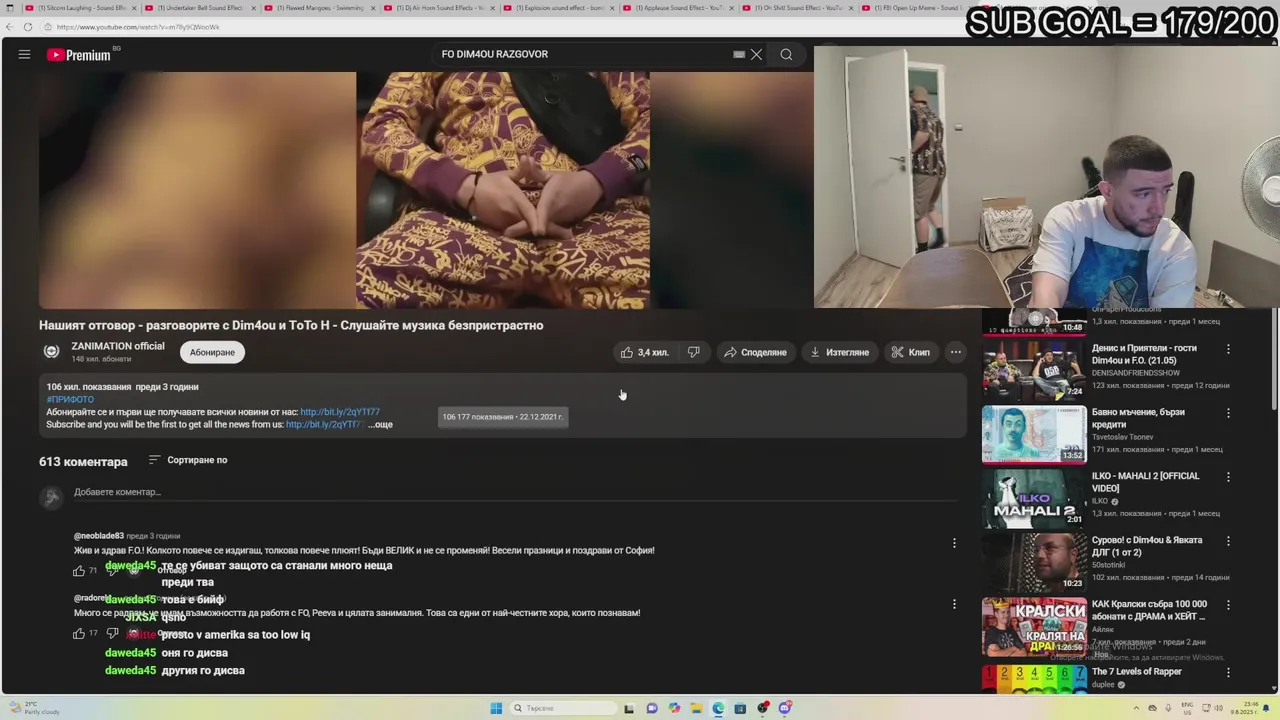The height and width of the screenshot is (720, 1280).
Task: Open the YouTube hamburger guide menu
Action: click(x=24, y=54)
